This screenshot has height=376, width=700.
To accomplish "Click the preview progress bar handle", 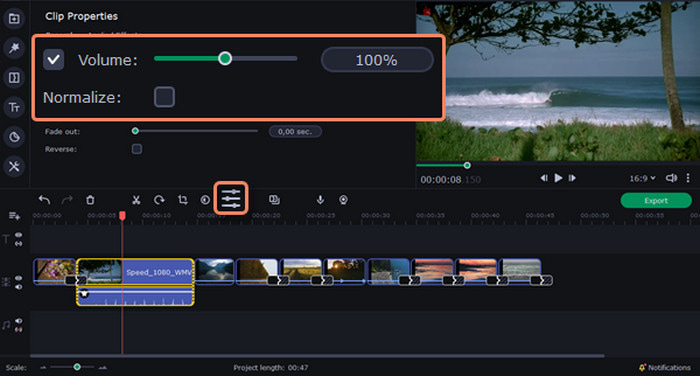I will point(467,165).
